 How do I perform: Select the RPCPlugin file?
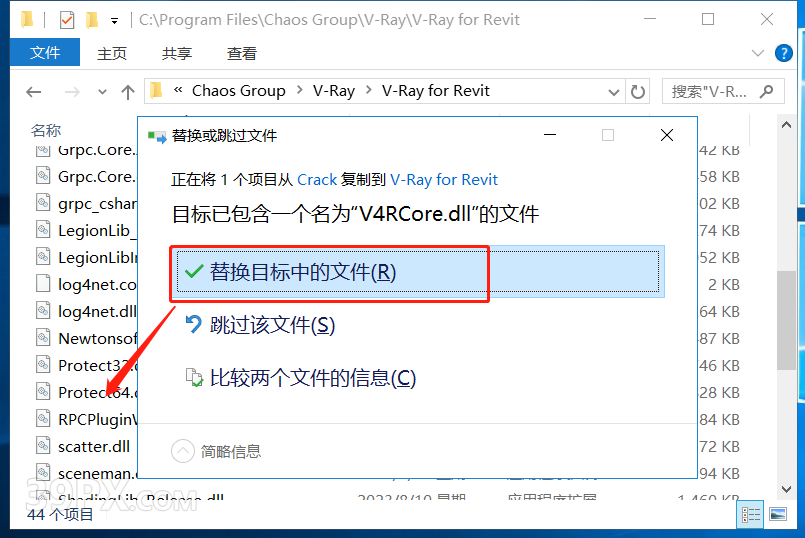(x=98, y=419)
